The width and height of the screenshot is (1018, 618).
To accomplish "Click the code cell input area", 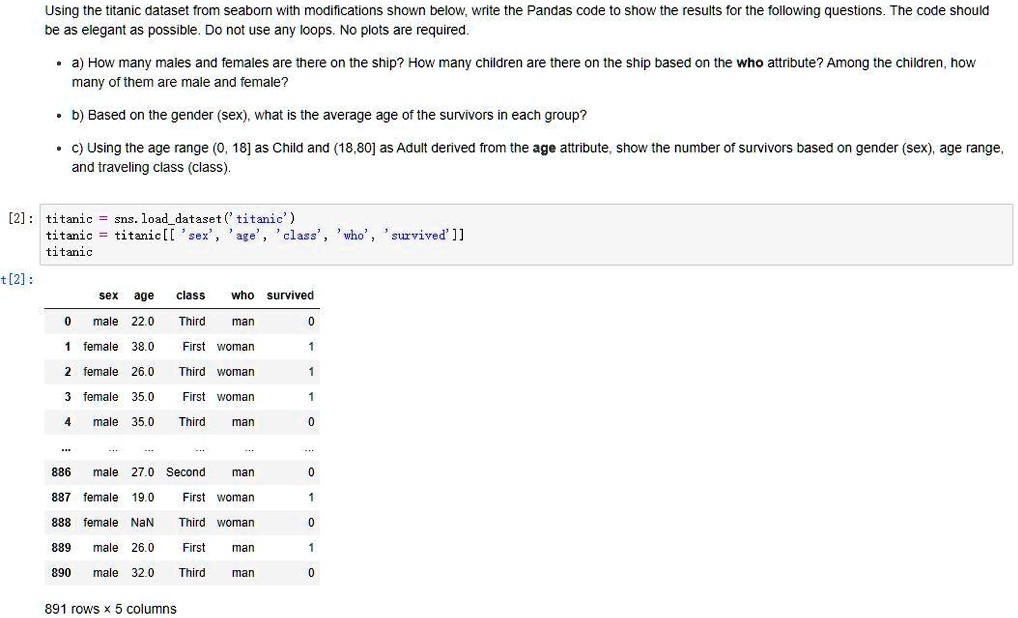I will coord(526,234).
